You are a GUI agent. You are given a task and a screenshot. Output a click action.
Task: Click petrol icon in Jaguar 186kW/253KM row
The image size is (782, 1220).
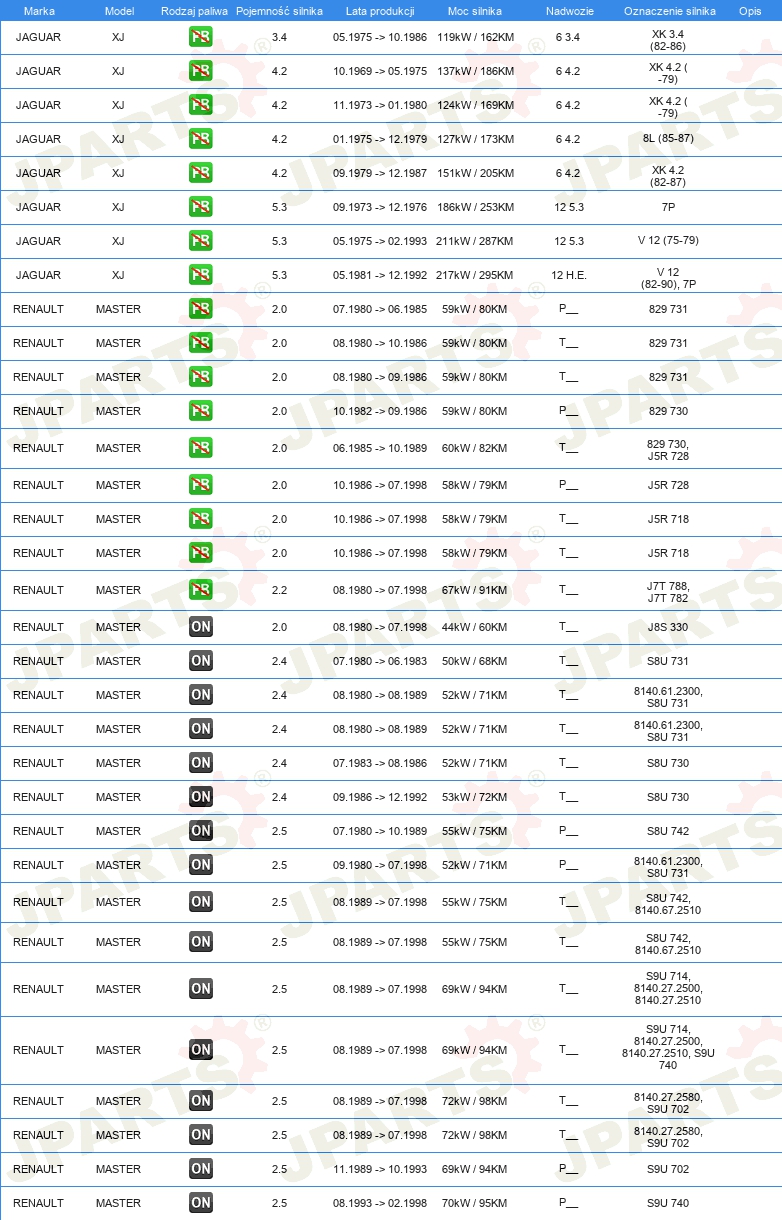pyautogui.click(x=201, y=207)
